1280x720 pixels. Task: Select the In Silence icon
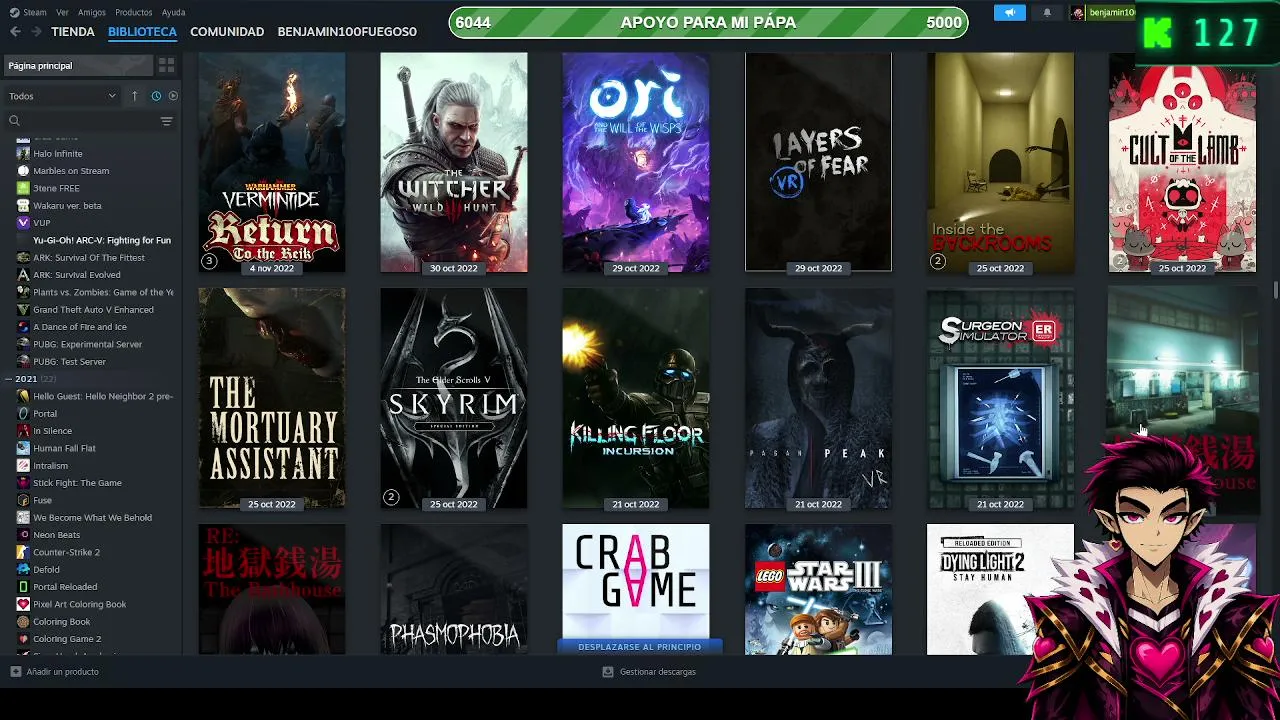tap(24, 431)
